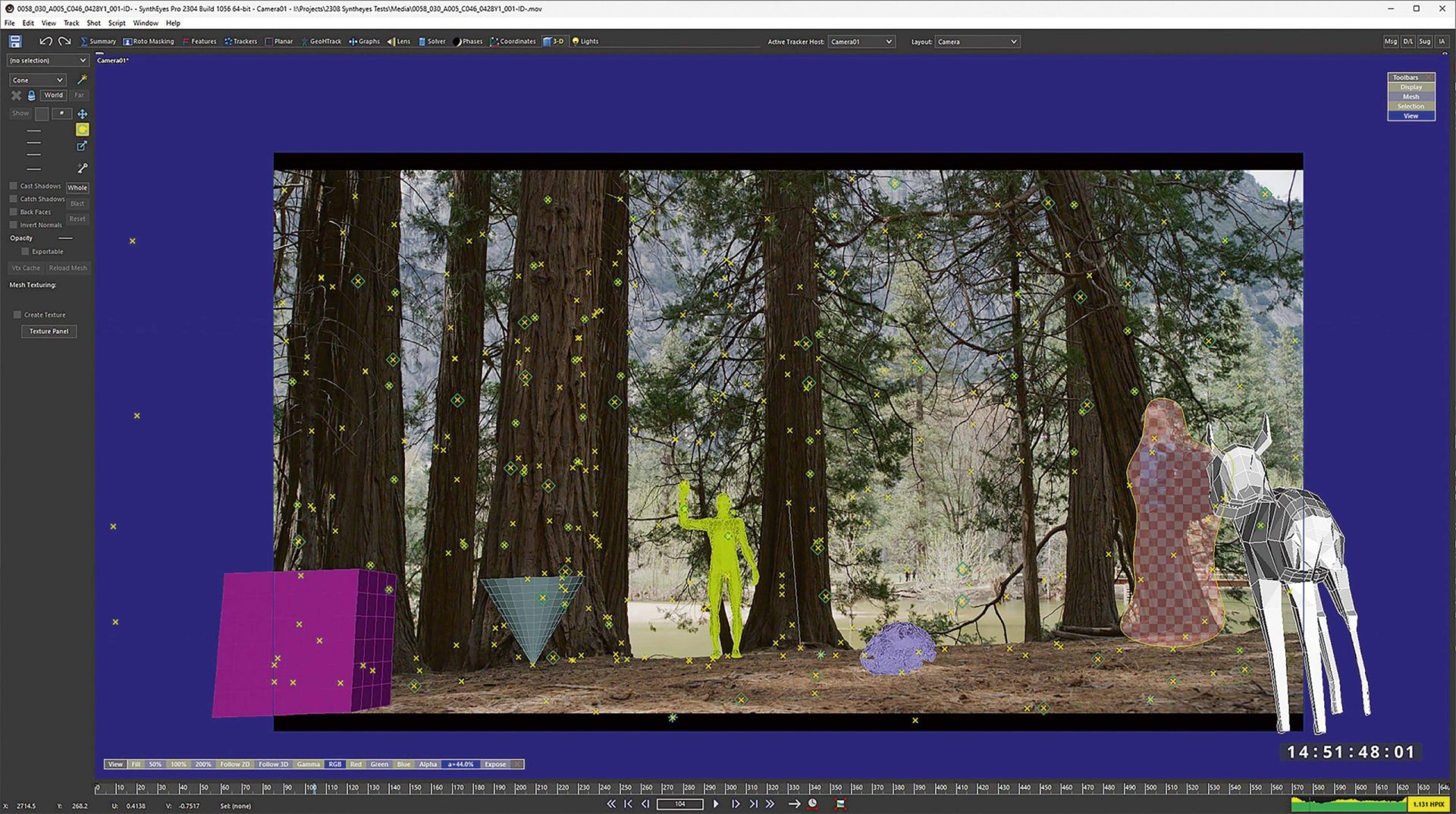The height and width of the screenshot is (814, 1456).
Task: Play the sequence with the playback button
Action: coord(716,803)
